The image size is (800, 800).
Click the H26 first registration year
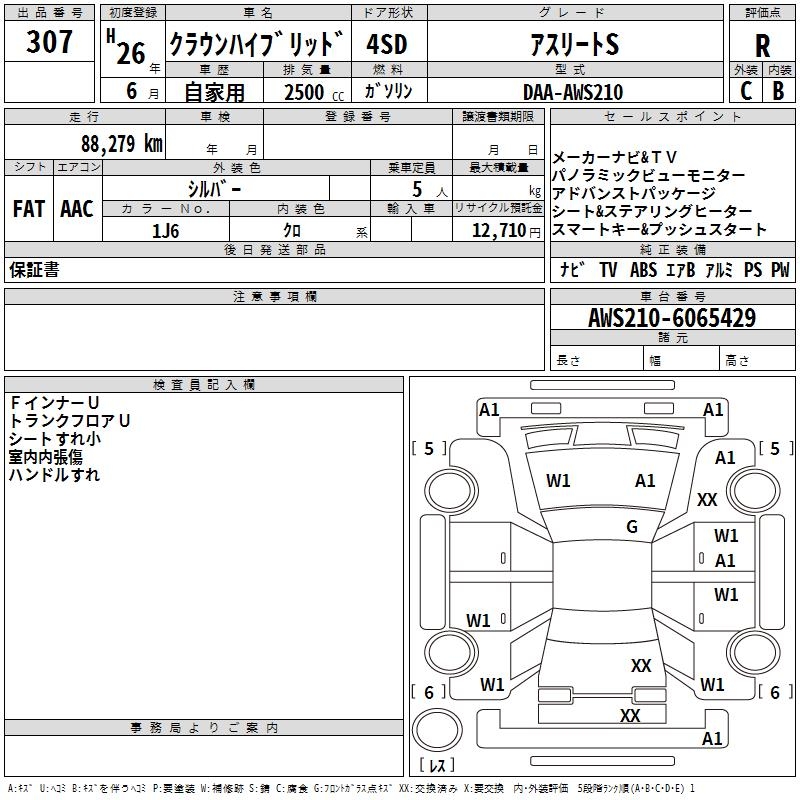(127, 47)
